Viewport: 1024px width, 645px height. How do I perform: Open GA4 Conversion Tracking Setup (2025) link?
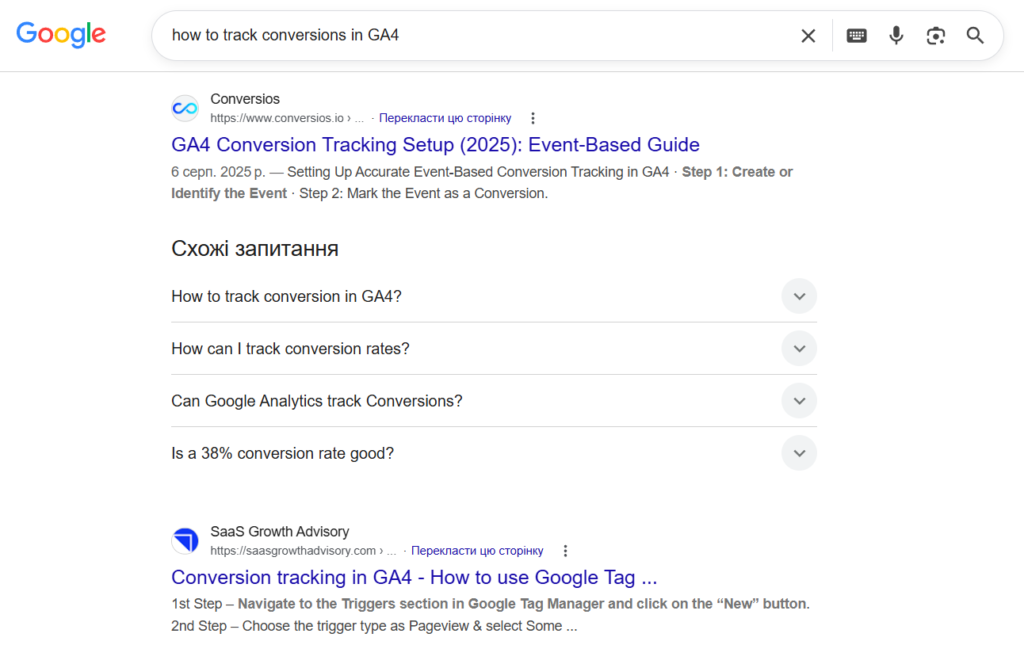tap(435, 144)
